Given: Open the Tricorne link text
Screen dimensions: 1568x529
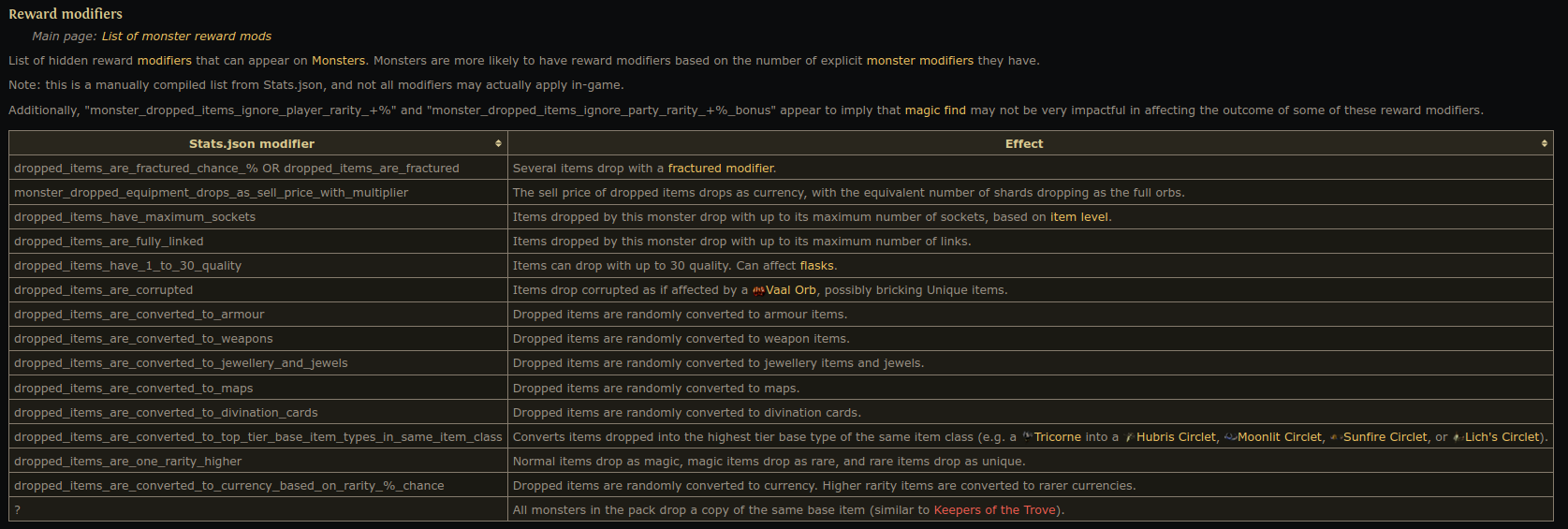Looking at the screenshot, I should pyautogui.click(x=1058, y=437).
